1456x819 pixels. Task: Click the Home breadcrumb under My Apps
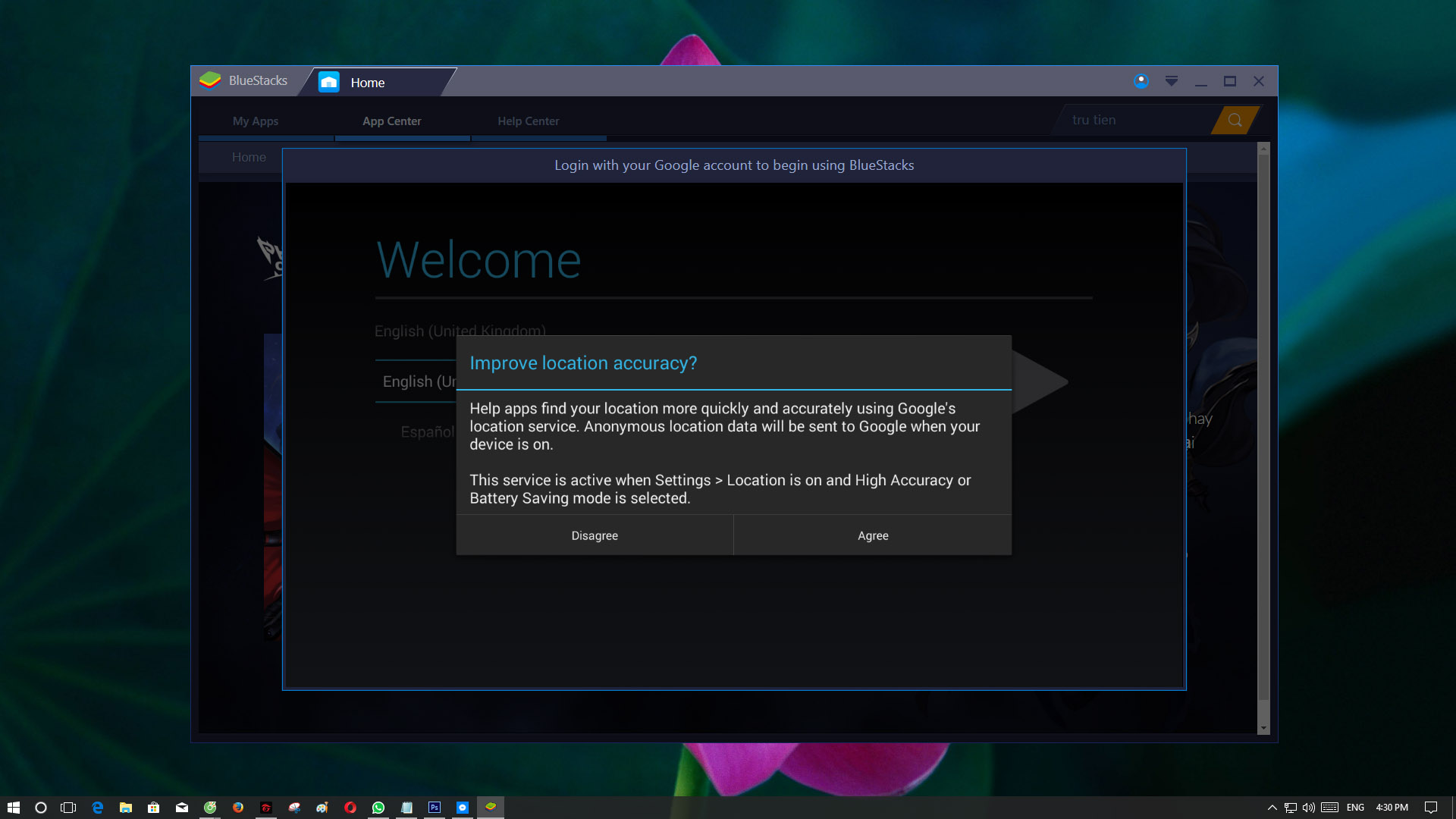[x=249, y=157]
